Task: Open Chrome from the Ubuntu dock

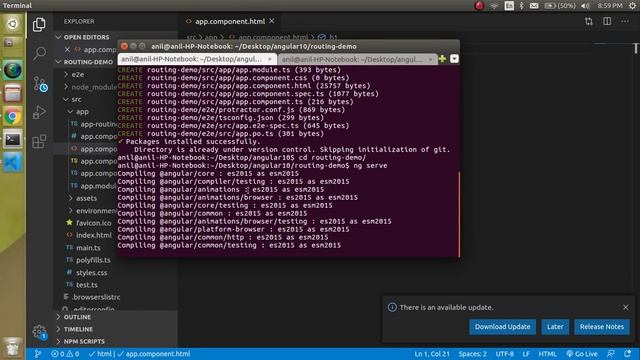Action: click(x=13, y=117)
